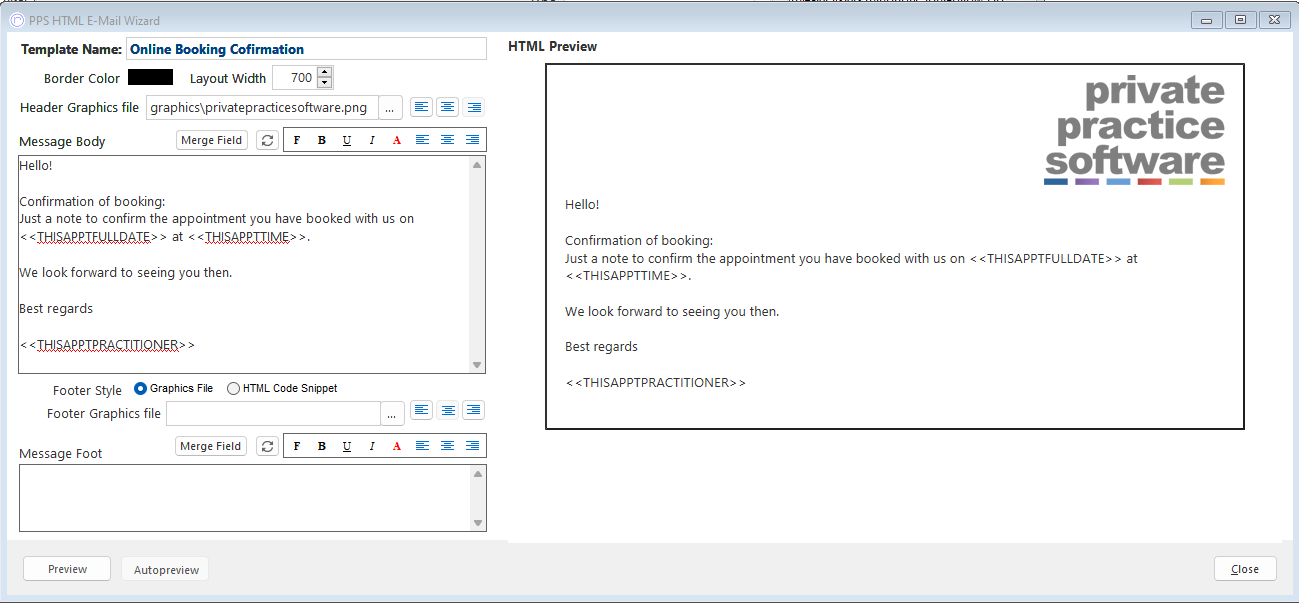Viewport: 1299px width, 605px height.
Task: Center text in Message Foot toolbar
Action: point(447,446)
